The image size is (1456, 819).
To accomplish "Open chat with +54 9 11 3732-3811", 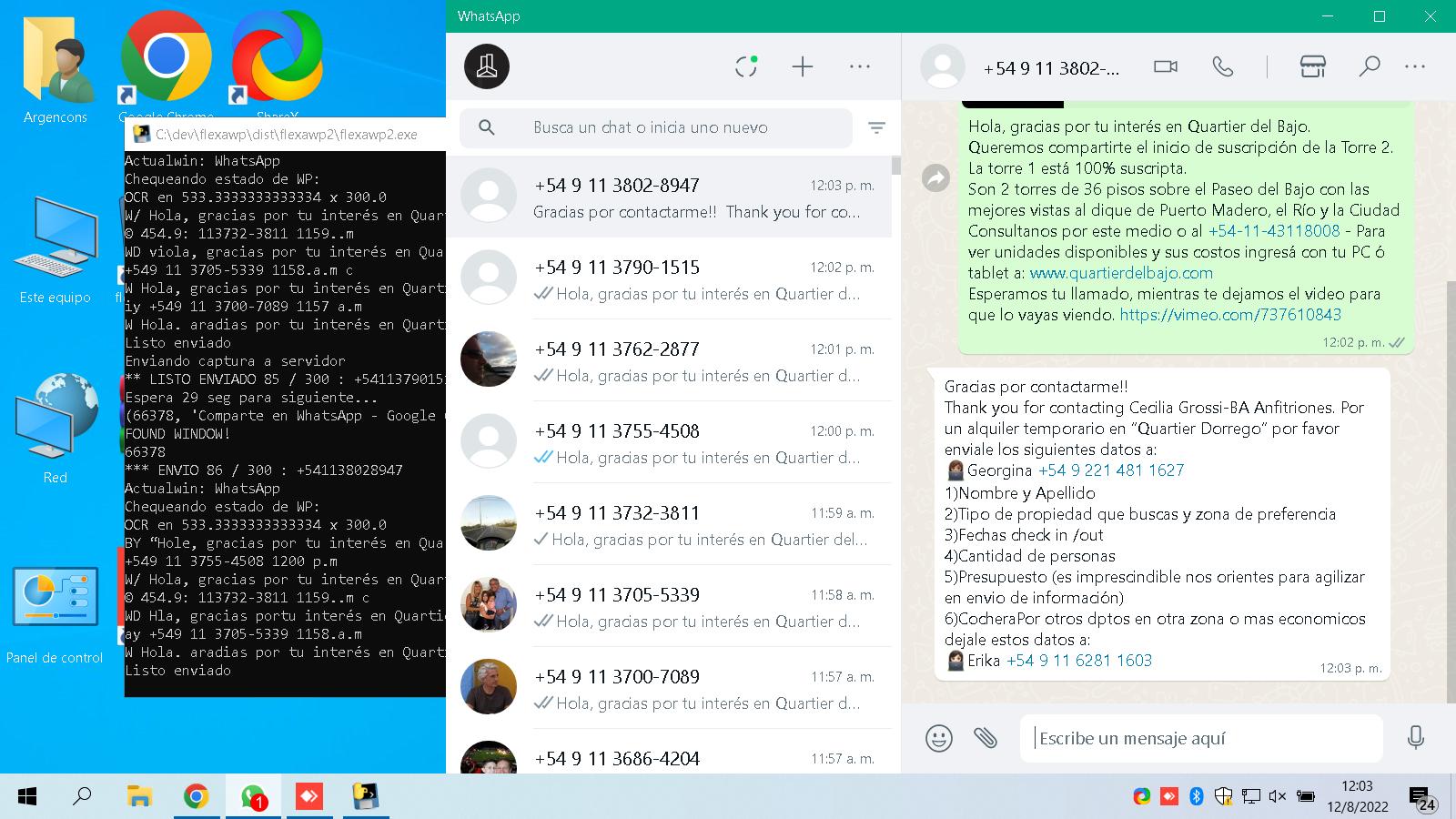I will (x=669, y=524).
